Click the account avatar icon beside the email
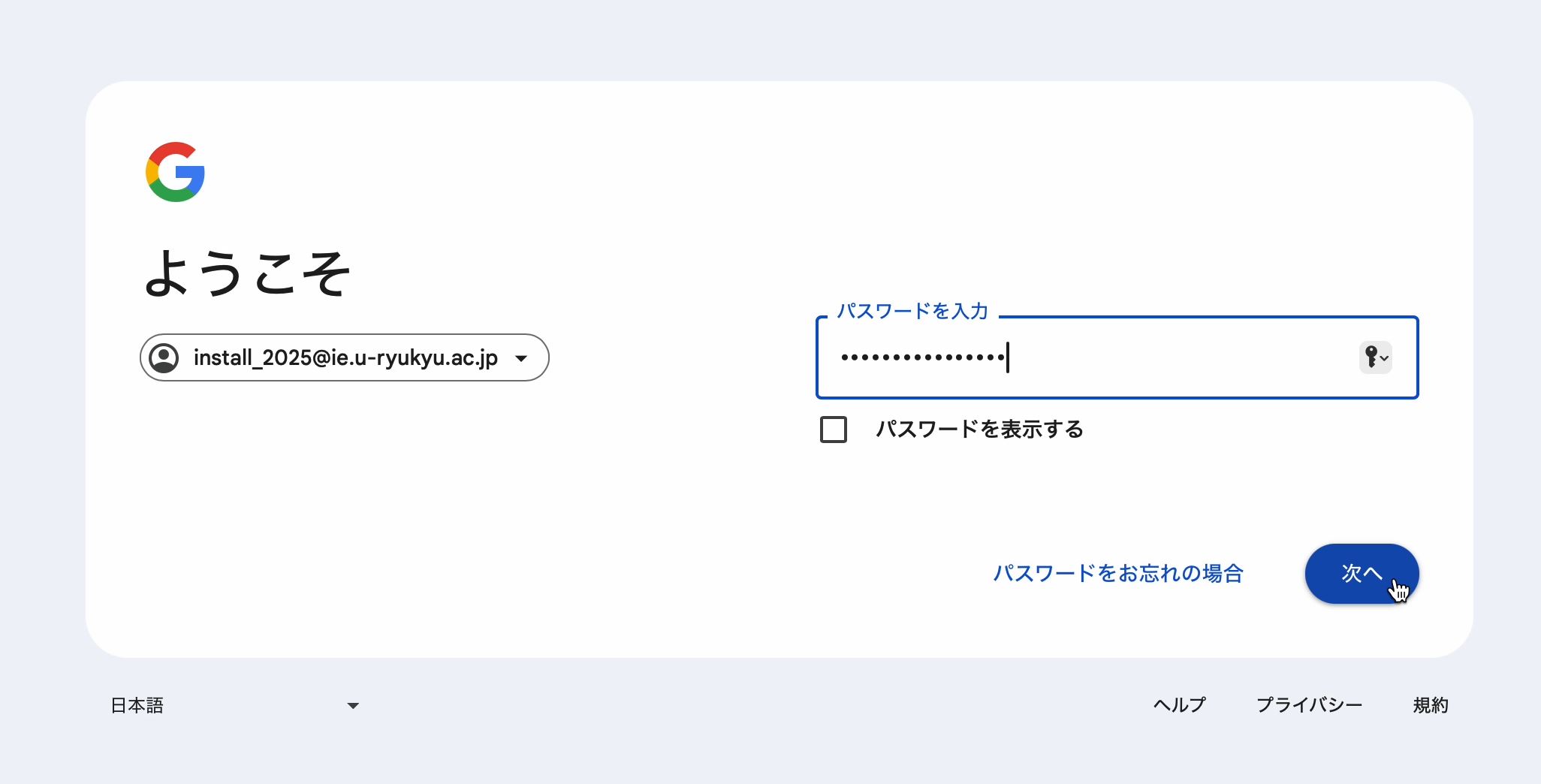This screenshot has height=784, width=1541. [x=164, y=358]
